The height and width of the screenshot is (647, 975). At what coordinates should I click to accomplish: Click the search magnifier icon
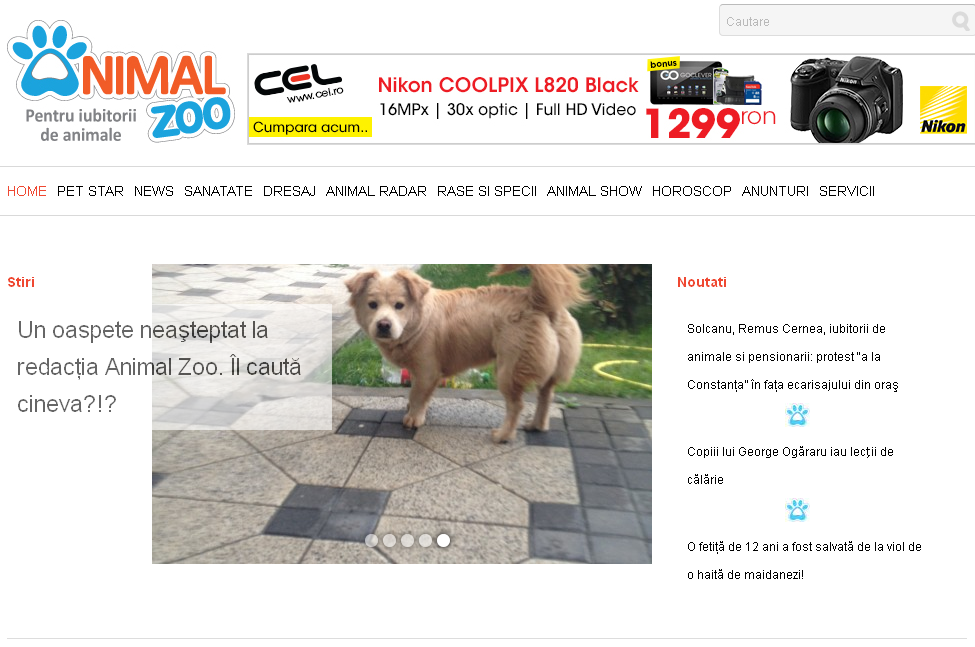pyautogui.click(x=960, y=21)
